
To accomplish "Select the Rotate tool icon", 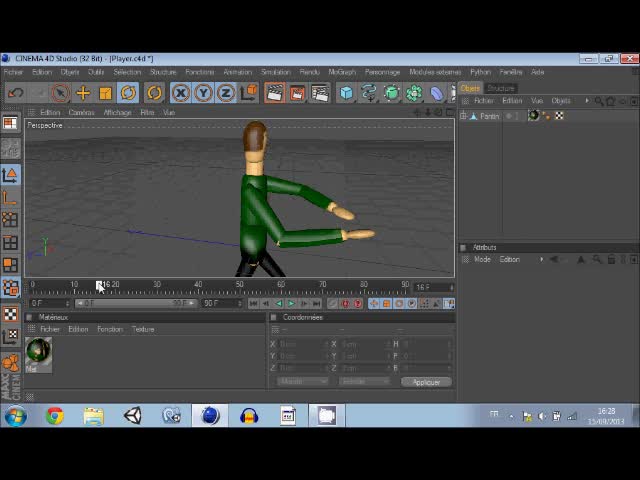I will pos(128,93).
